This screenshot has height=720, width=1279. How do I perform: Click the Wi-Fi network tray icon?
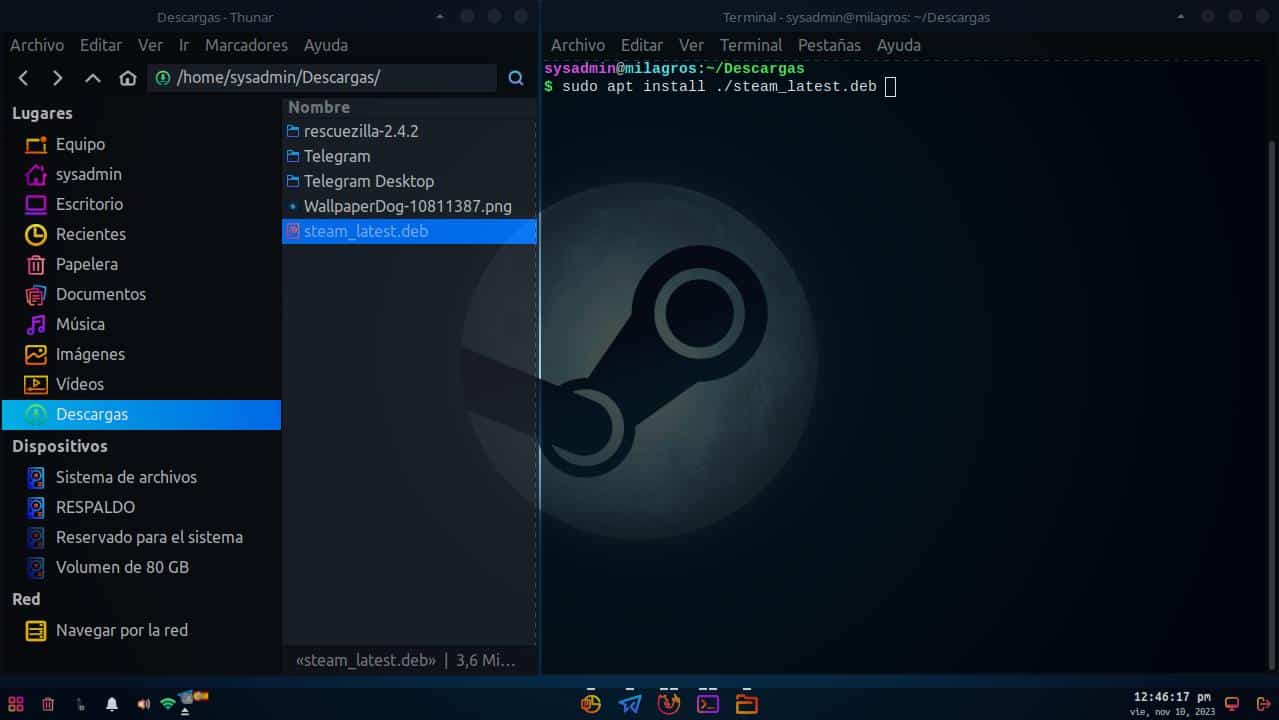coord(168,704)
